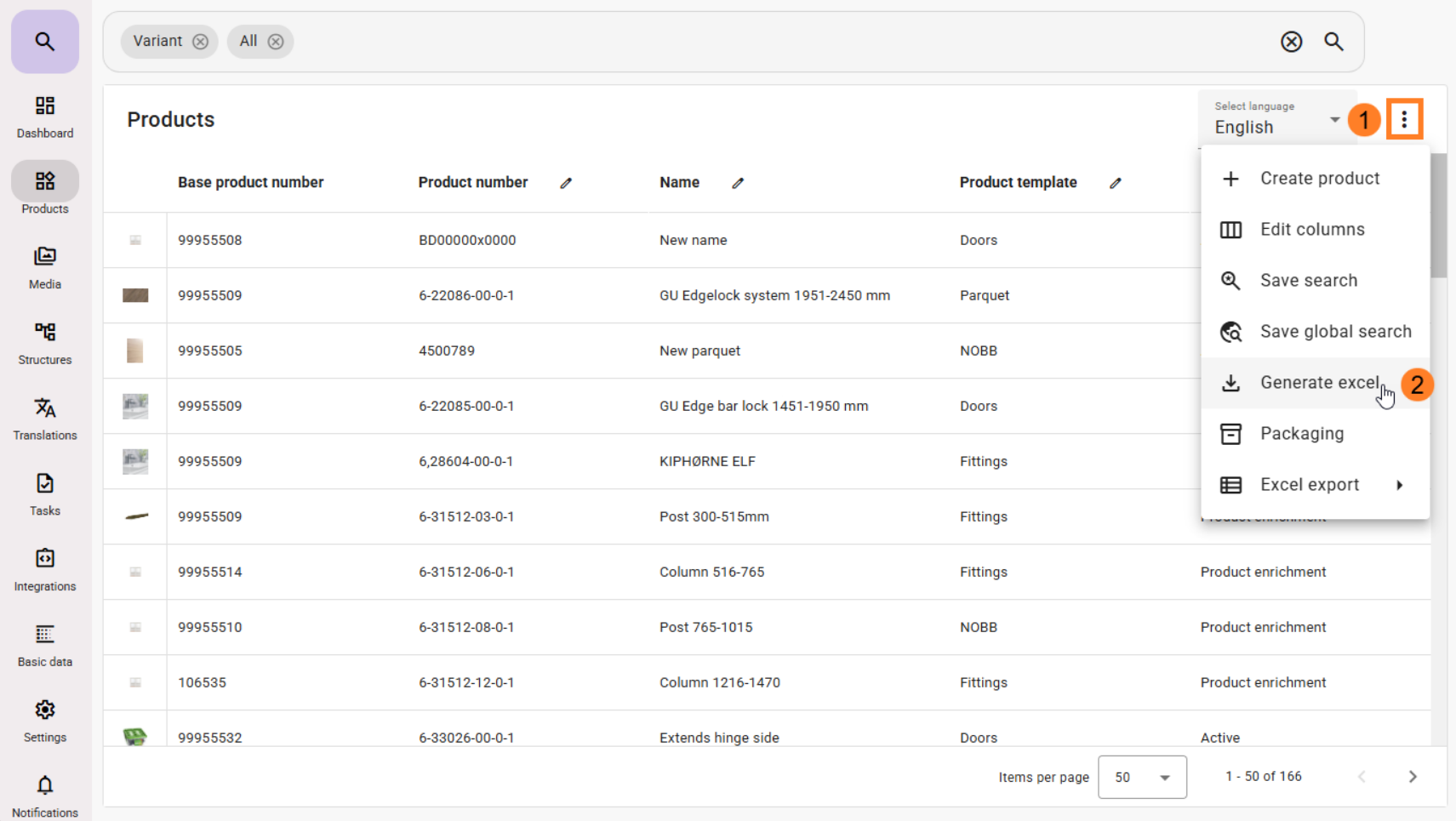Screen dimensions: 1456x821
Task: Click the pencil icon beside Product number
Action: pos(566,183)
